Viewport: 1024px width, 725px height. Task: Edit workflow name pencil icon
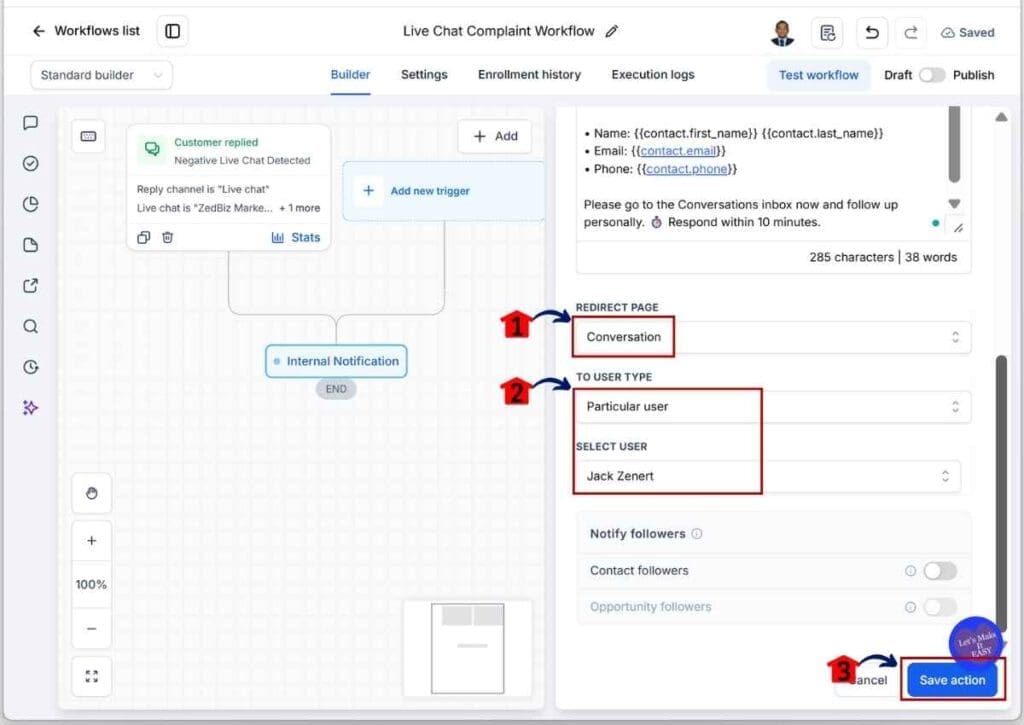611,31
